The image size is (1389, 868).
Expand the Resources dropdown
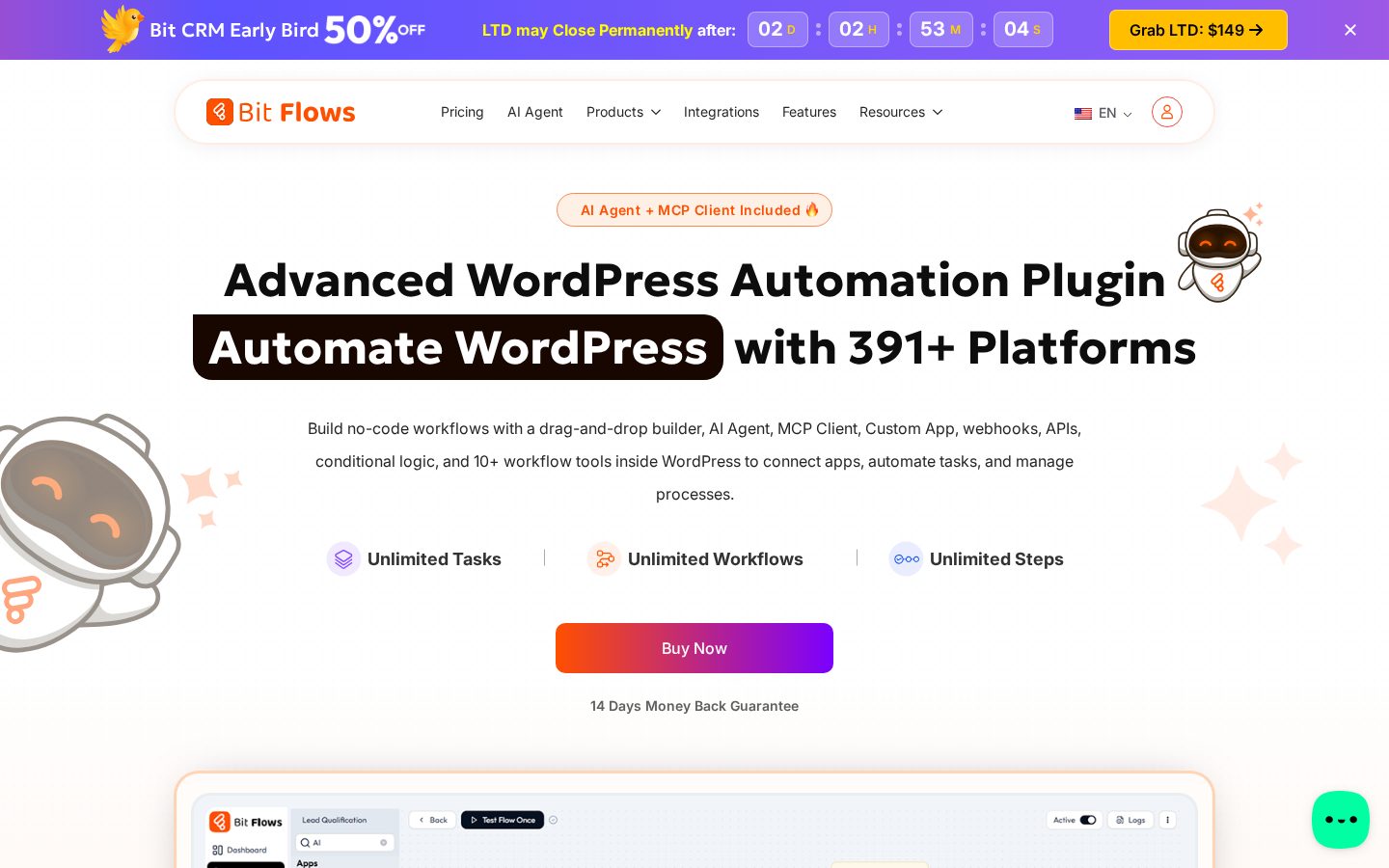[x=901, y=112]
